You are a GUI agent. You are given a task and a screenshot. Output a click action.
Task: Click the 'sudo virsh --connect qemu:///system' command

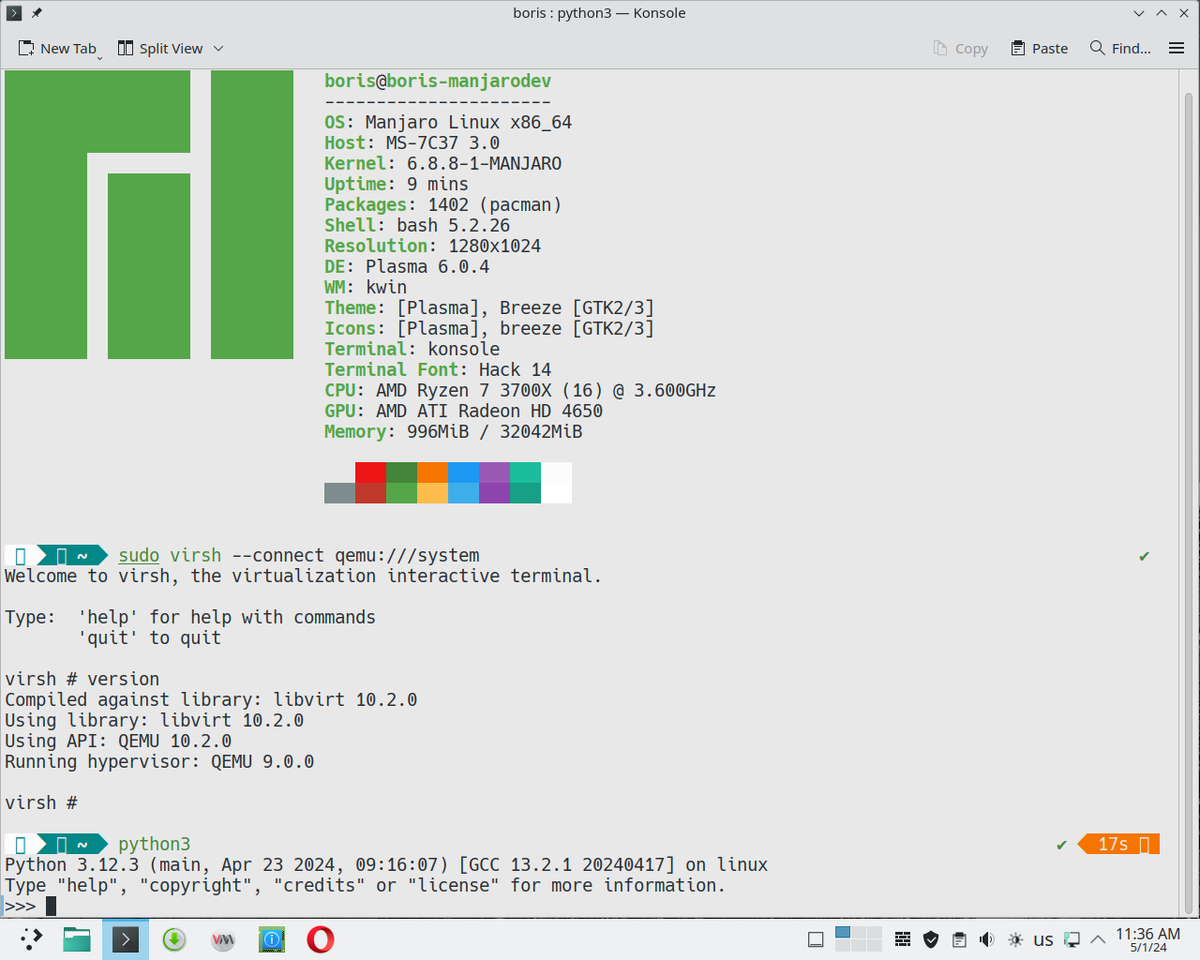(299, 555)
